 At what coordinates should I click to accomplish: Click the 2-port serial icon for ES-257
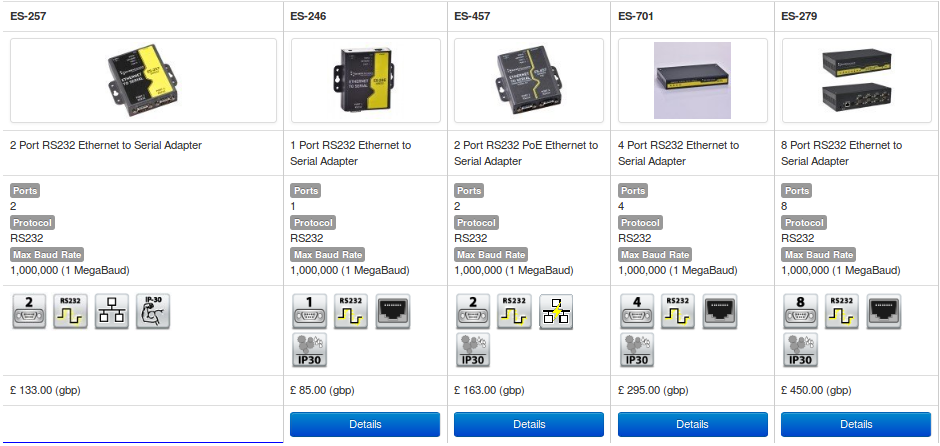(28, 311)
